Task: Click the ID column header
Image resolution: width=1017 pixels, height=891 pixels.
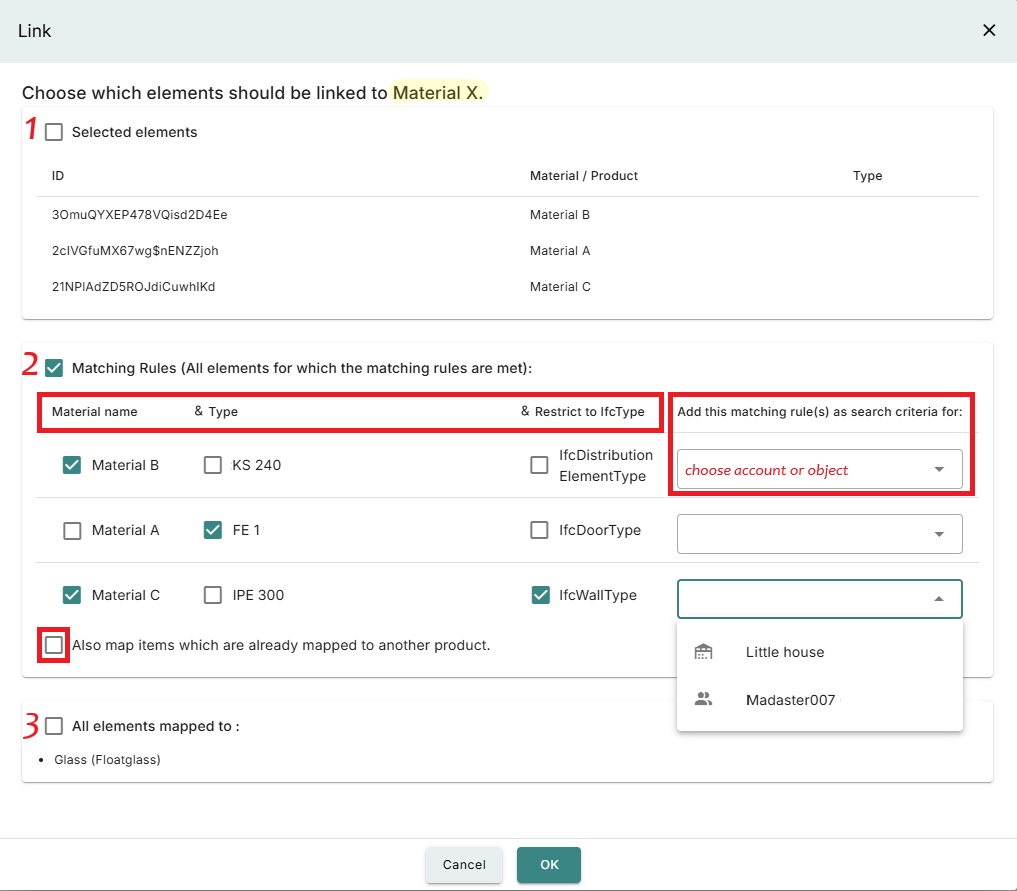Action: pos(58,176)
